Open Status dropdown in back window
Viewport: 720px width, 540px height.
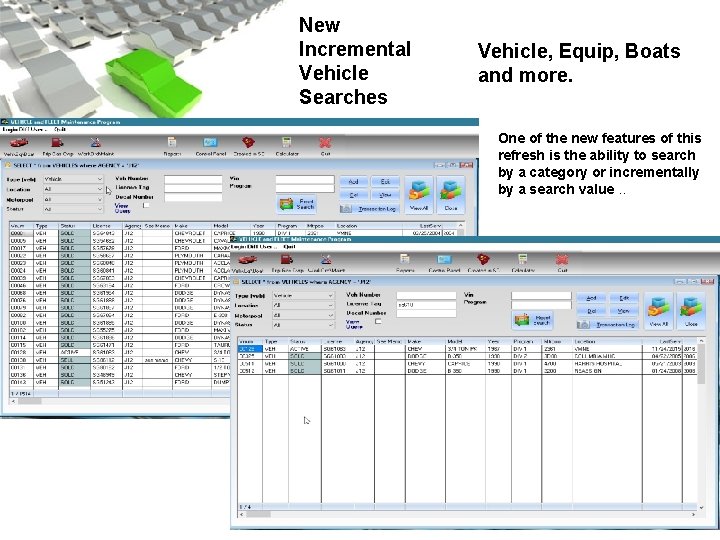(73, 209)
